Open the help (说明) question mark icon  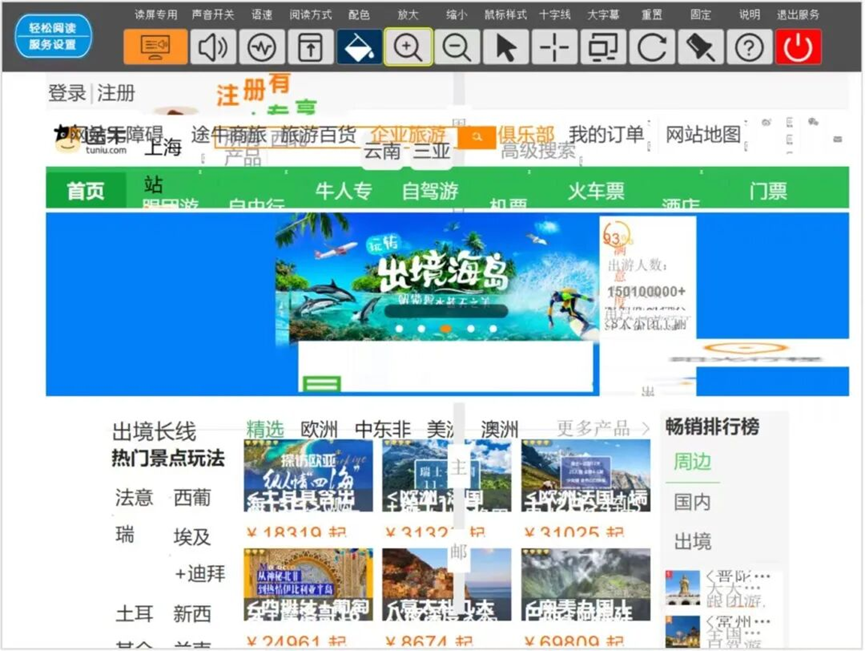(749, 47)
